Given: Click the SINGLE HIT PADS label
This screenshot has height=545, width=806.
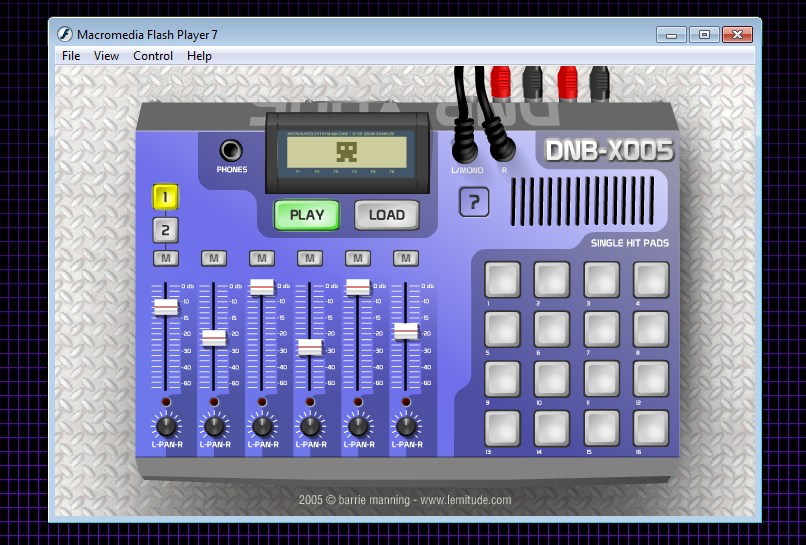Looking at the screenshot, I should pos(630,243).
